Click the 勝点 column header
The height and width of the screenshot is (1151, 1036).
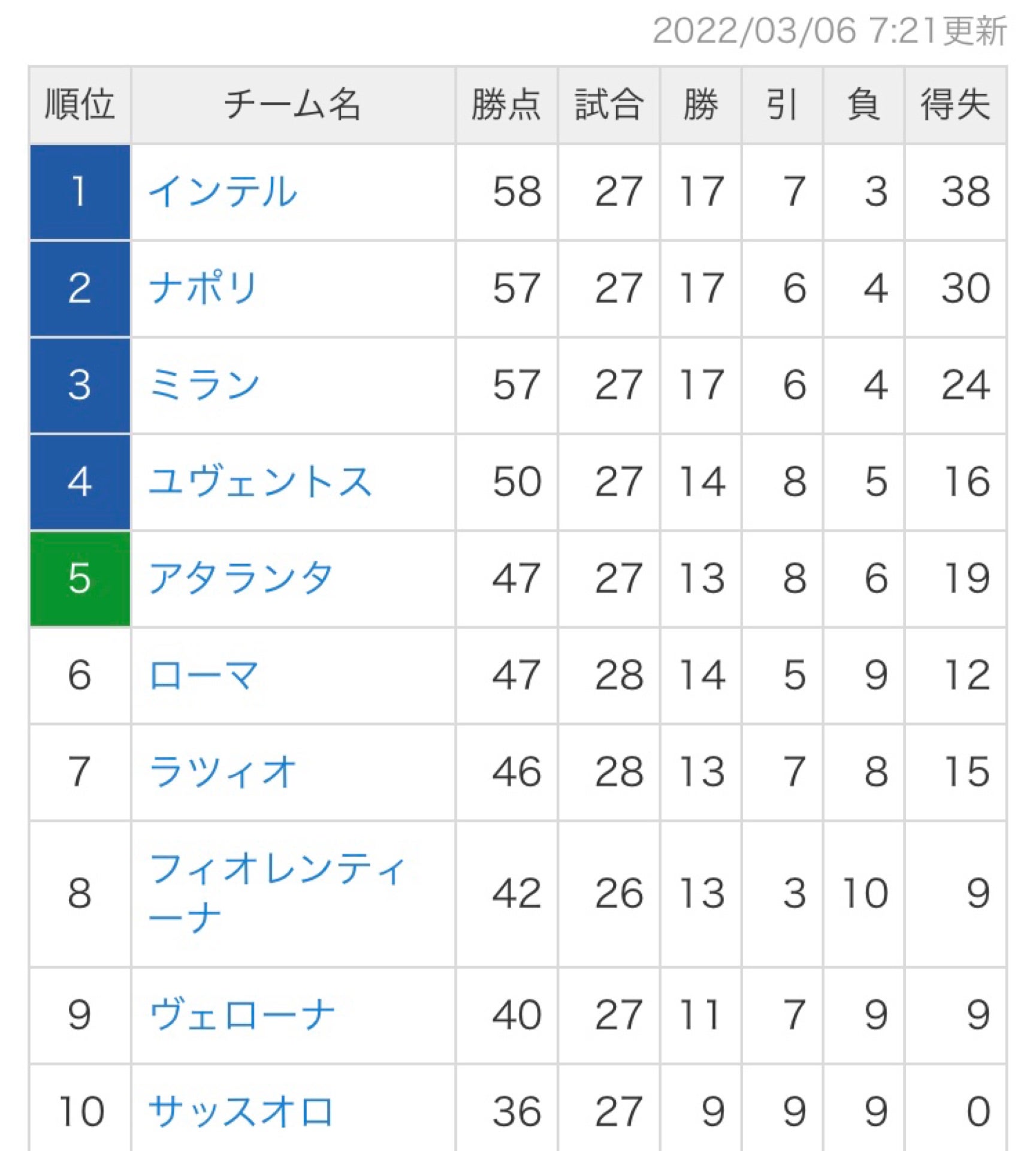coord(506,105)
